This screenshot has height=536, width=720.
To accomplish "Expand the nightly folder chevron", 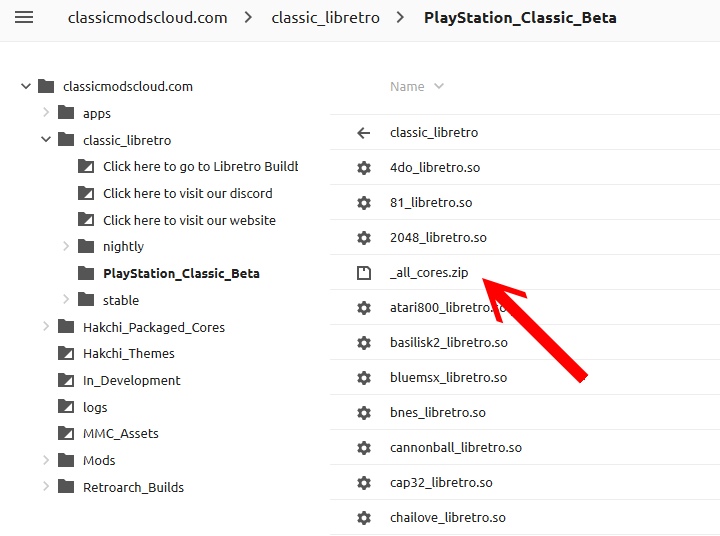I will click(x=66, y=246).
